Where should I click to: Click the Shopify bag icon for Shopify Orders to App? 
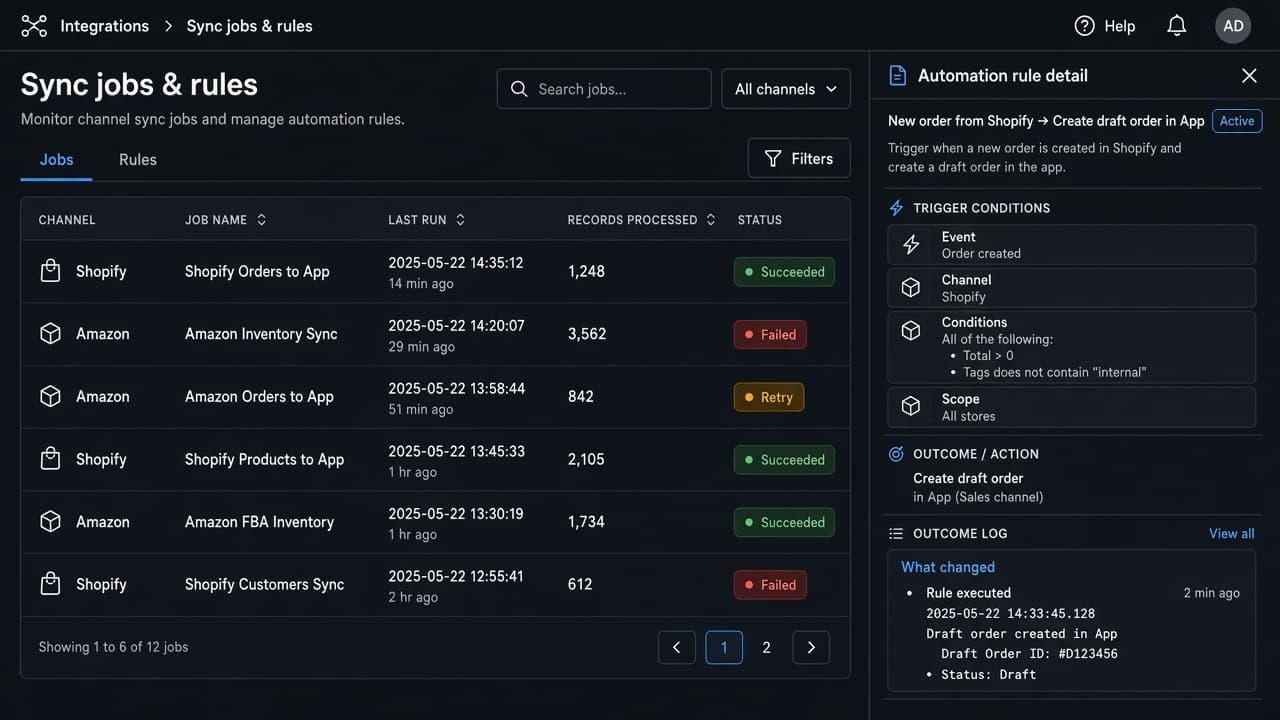click(50, 271)
